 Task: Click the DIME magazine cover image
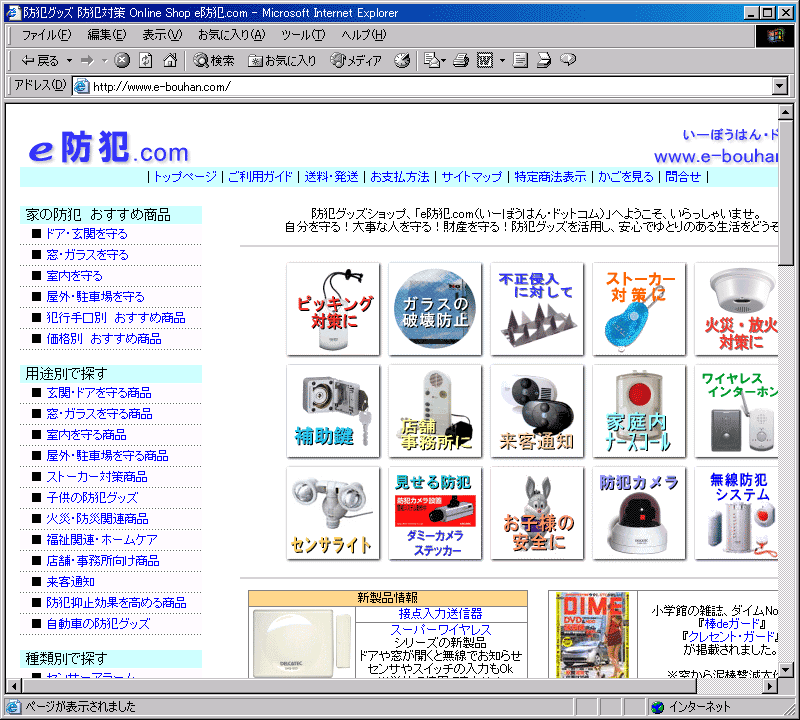592,635
